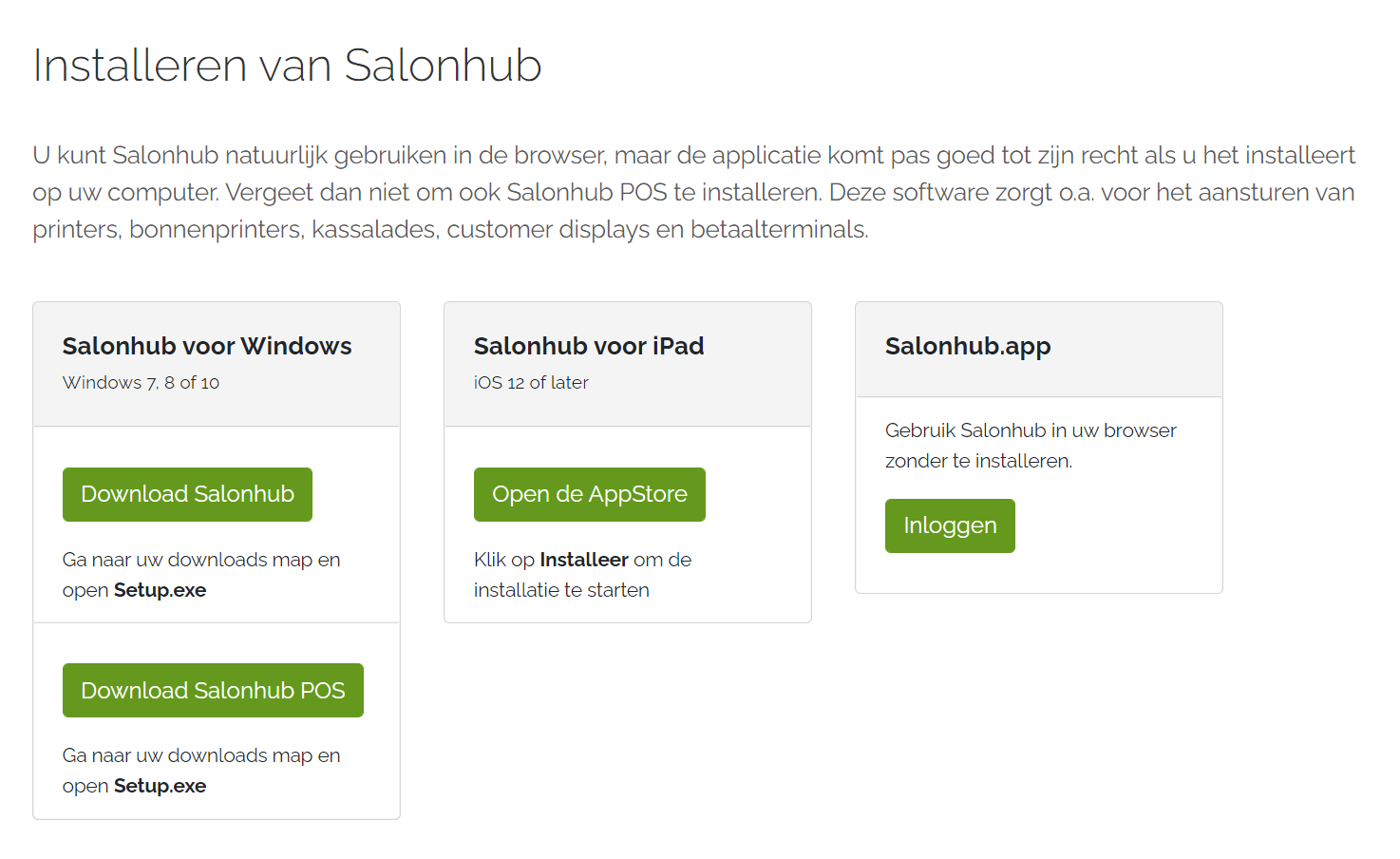
Task: Click the 'iOS 12 of later' subtitle
Action: click(531, 382)
